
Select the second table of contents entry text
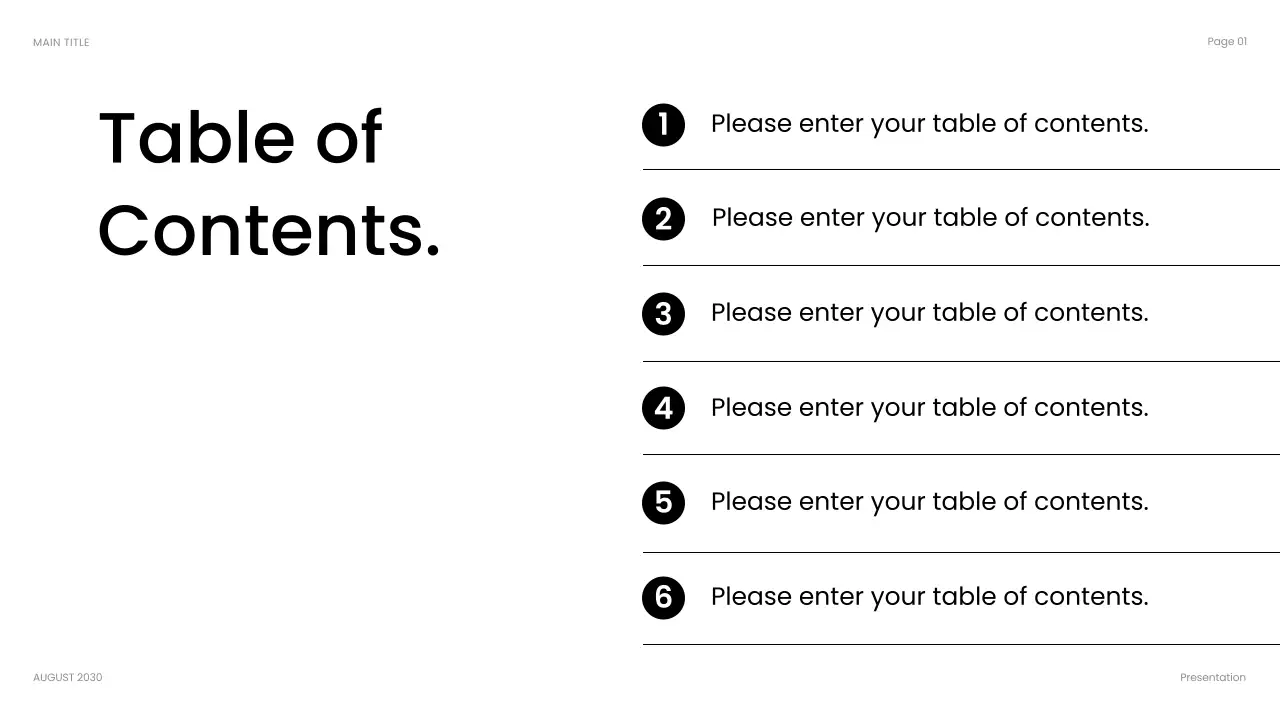tap(930, 218)
